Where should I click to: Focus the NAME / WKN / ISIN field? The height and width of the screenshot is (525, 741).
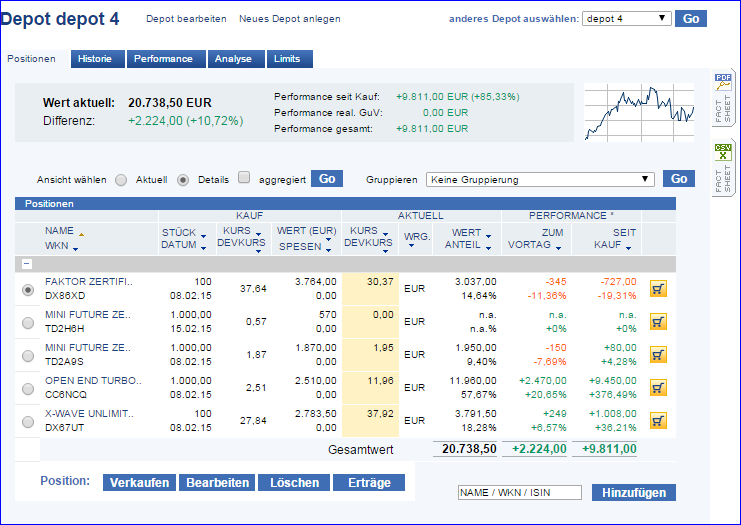519,492
